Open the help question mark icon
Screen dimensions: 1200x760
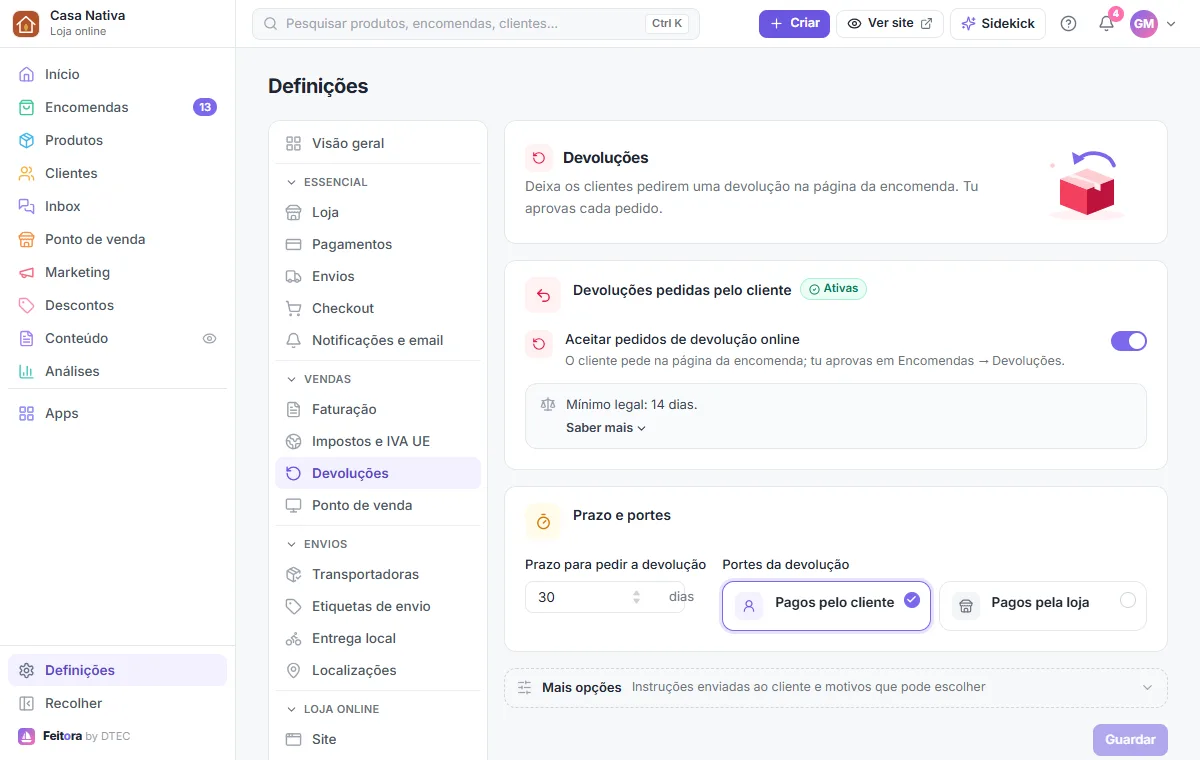point(1068,23)
